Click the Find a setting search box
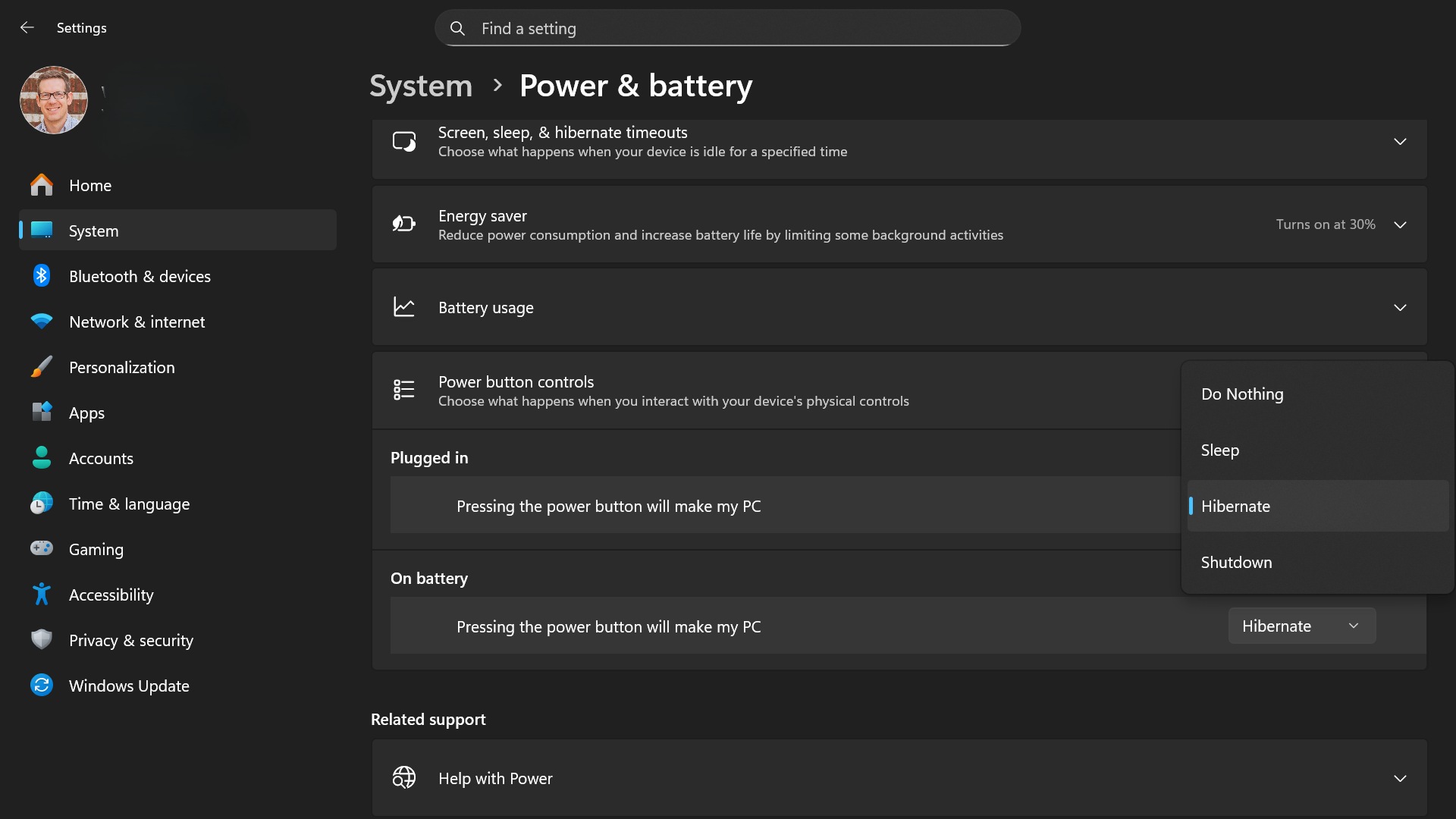Screen dimensions: 1456x819 pos(728,29)
